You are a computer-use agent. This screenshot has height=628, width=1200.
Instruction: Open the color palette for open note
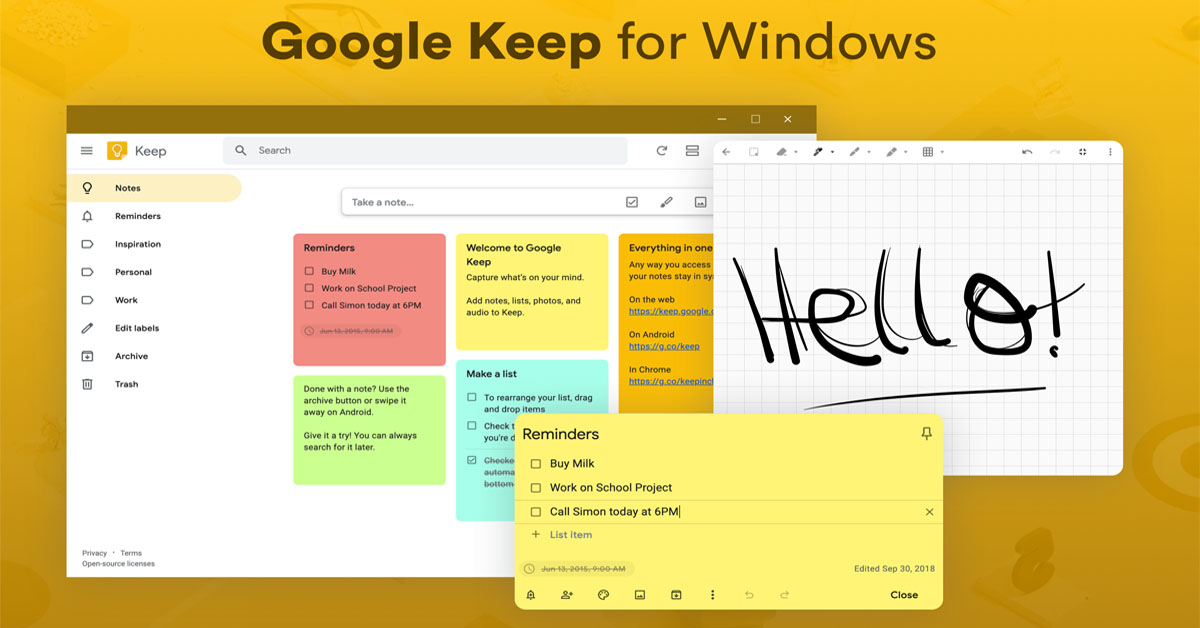603,595
